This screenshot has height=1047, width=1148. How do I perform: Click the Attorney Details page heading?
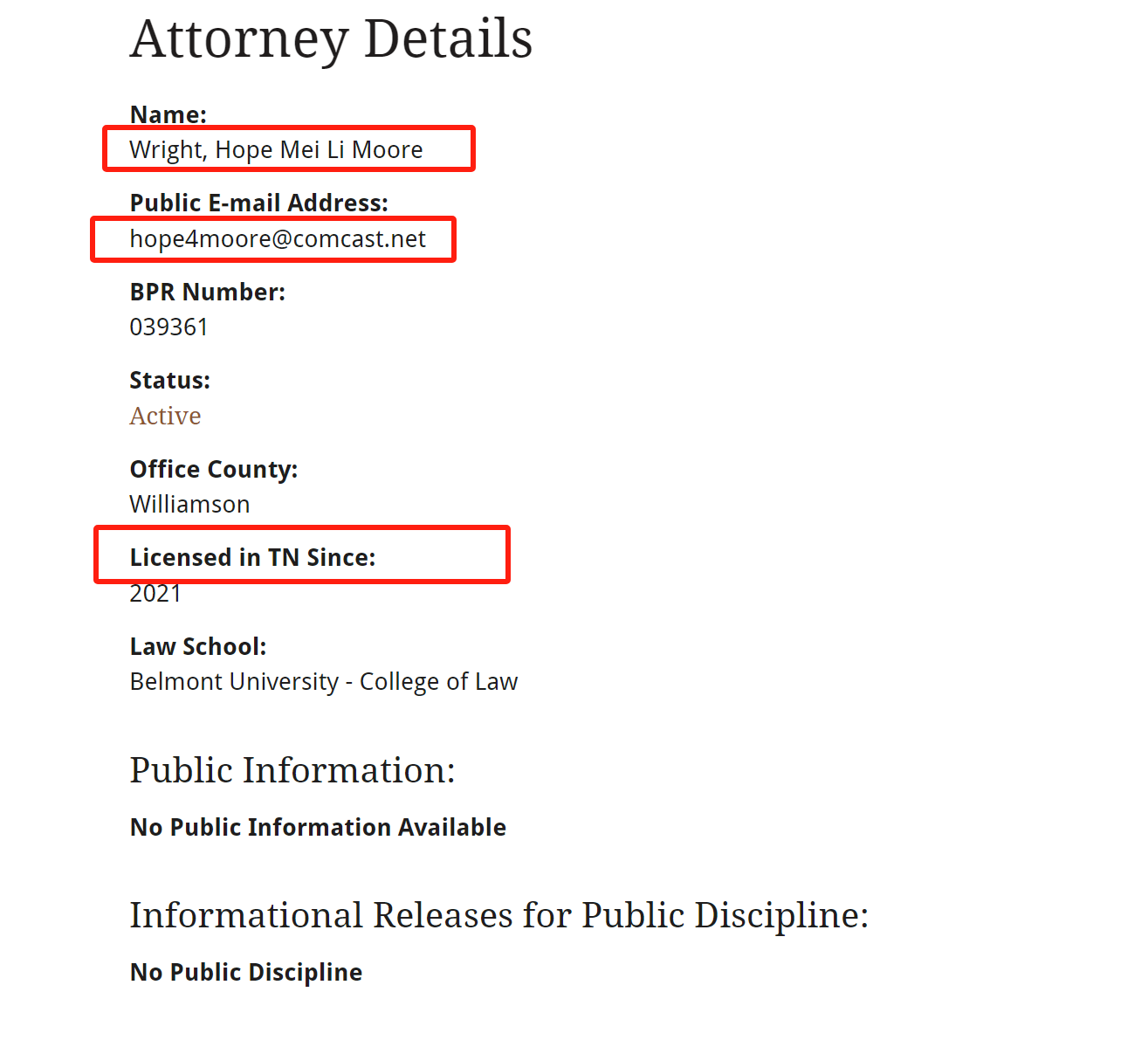[331, 39]
